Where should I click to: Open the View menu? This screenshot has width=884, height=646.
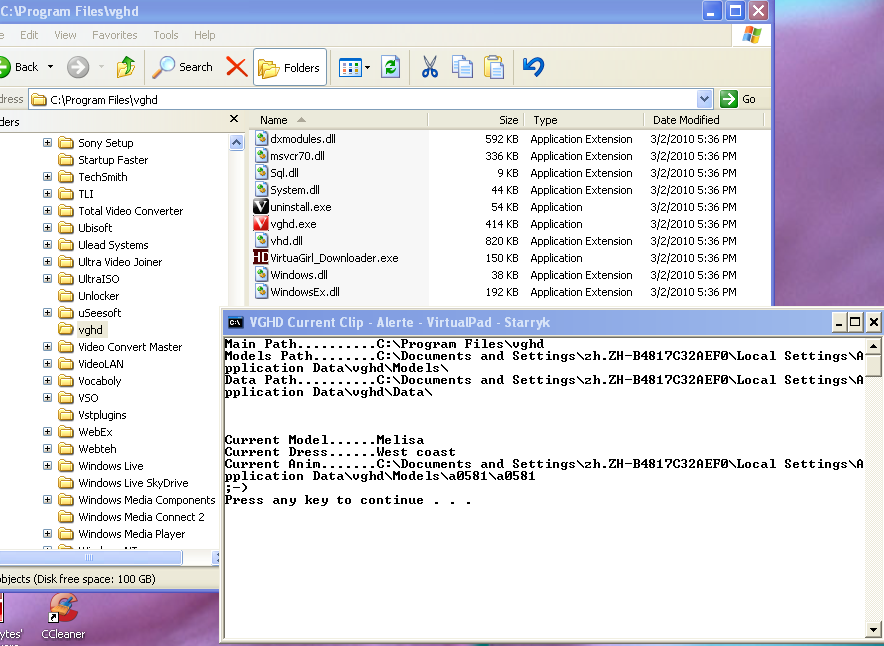tap(65, 35)
